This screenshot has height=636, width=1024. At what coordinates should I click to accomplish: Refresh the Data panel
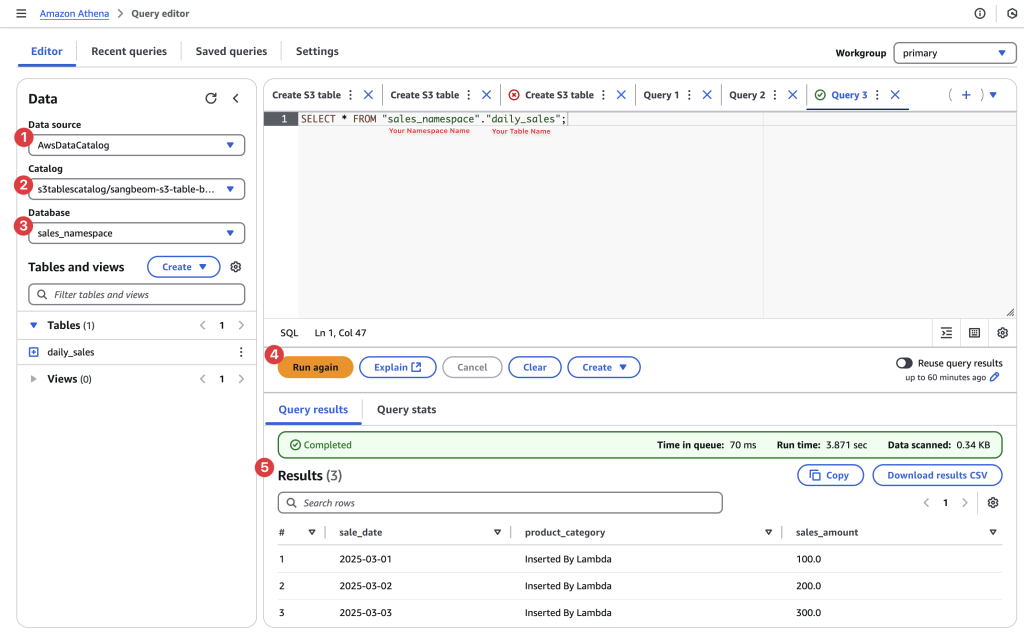coord(211,98)
